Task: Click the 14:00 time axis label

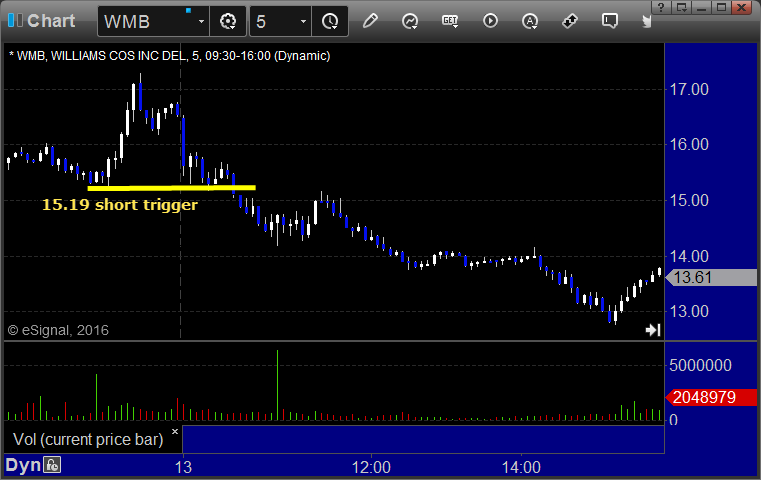Action: [x=521, y=467]
